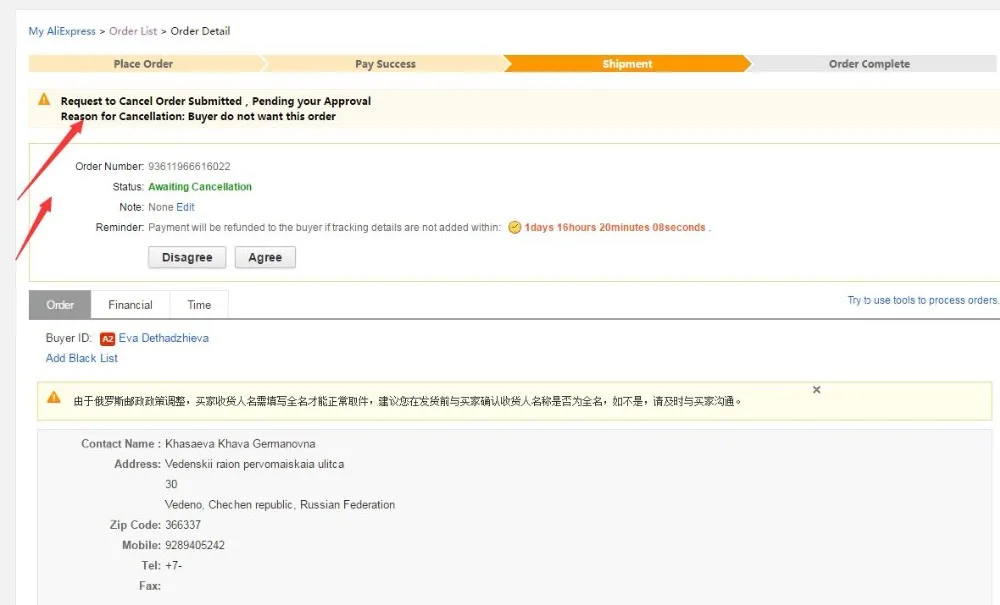
Task: Click Vedeno, Chechen republic address line
Action: 280,504
